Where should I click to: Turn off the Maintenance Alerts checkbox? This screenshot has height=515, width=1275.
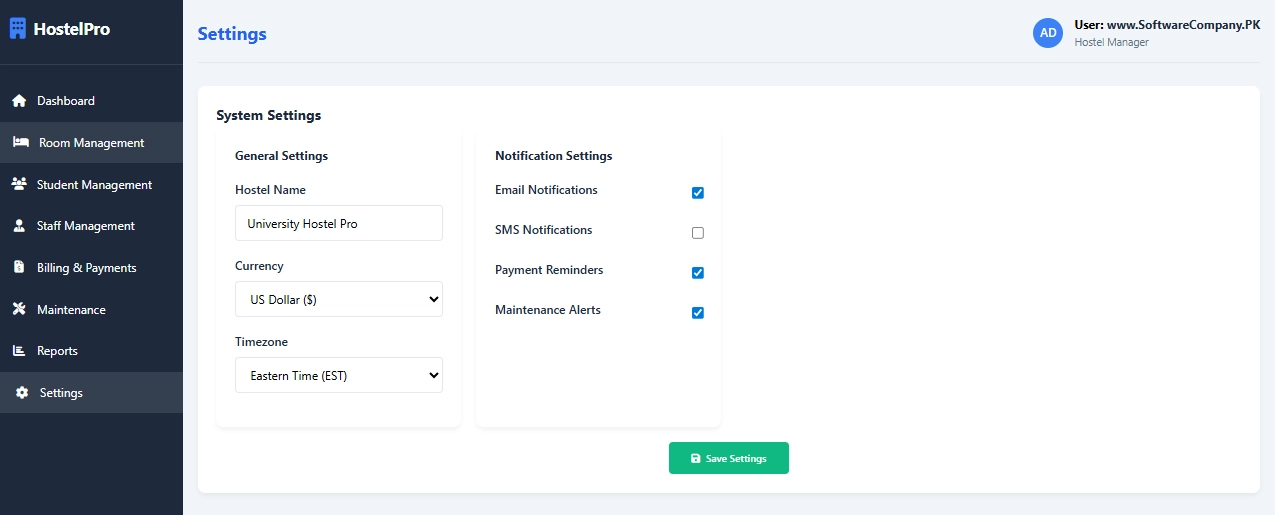(698, 313)
